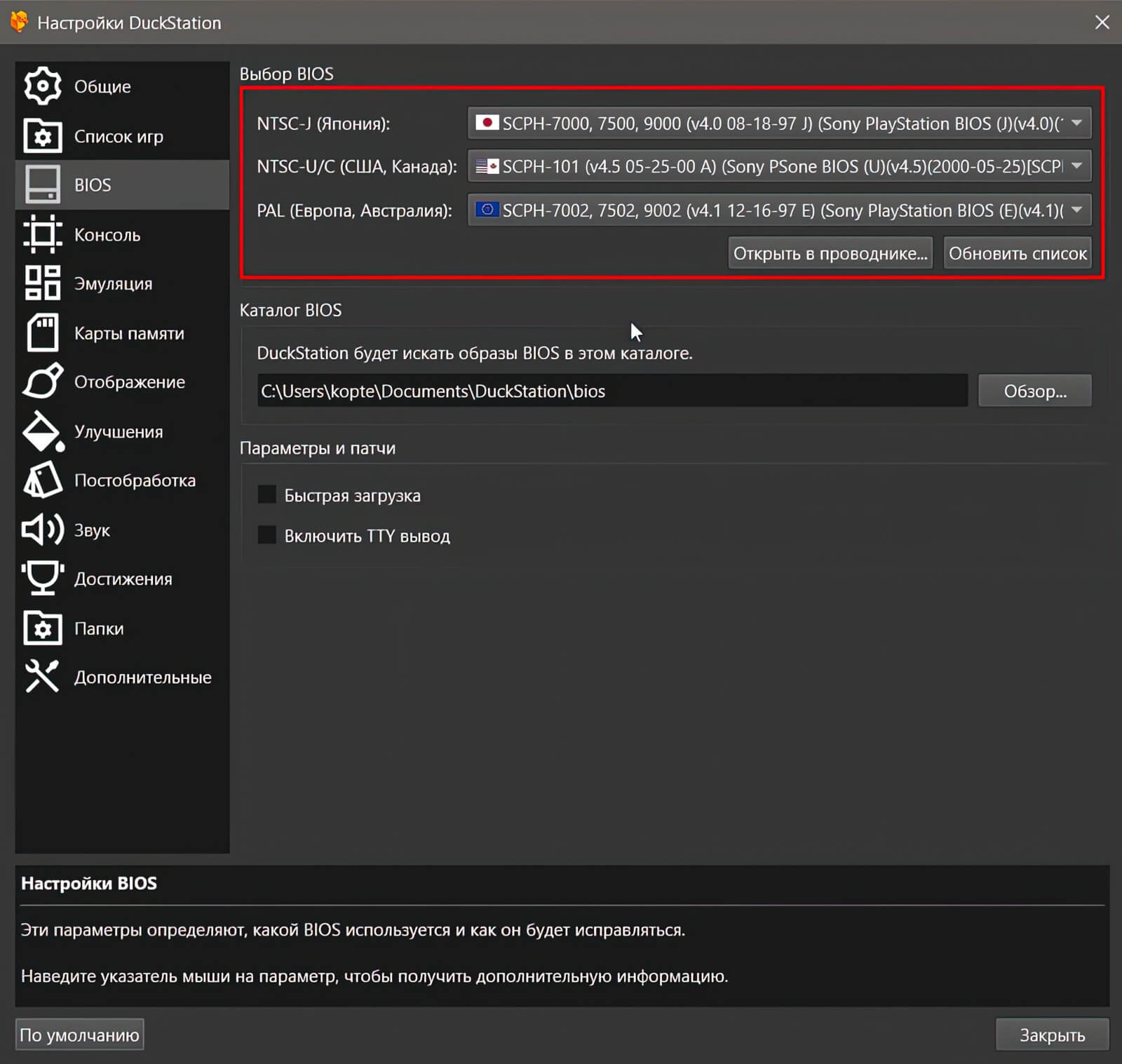The height and width of the screenshot is (1064, 1122).
Task: Open Карты памяти settings
Action: pos(122,332)
